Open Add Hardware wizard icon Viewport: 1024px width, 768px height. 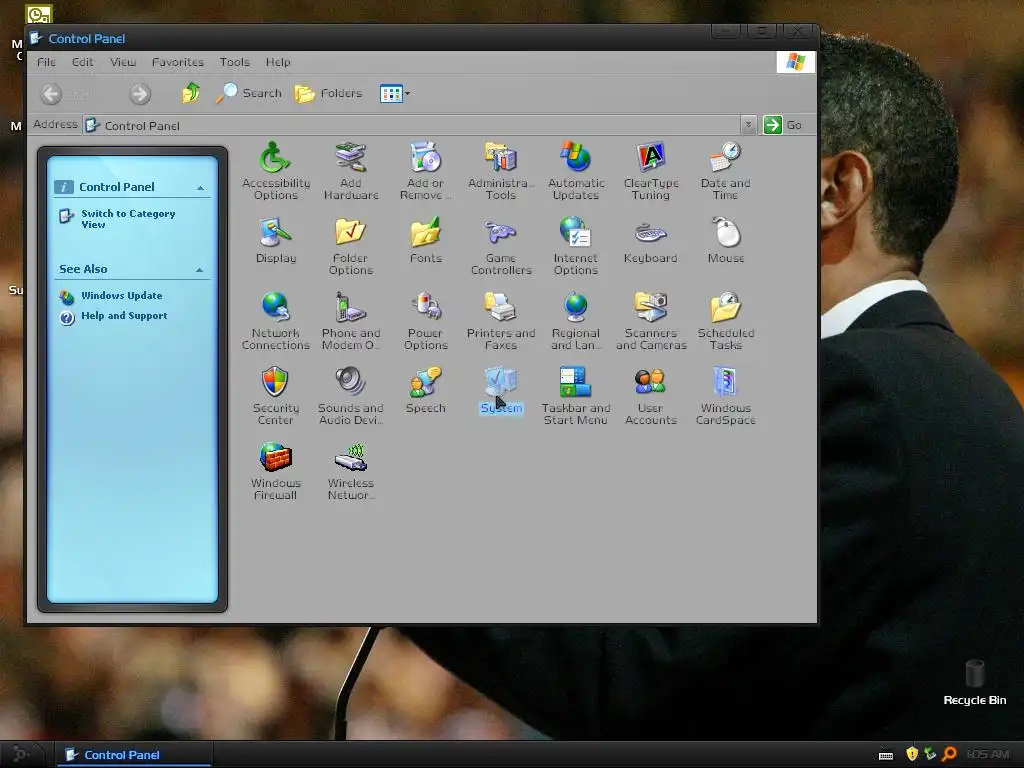point(351,170)
